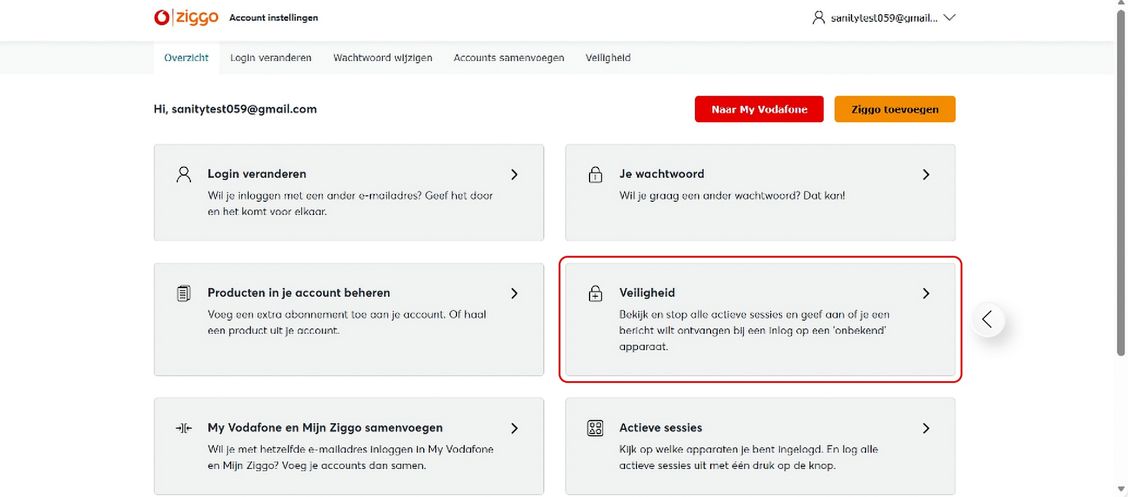
Task: Click the padlock icon on Je wachtwoord card
Action: [595, 175]
